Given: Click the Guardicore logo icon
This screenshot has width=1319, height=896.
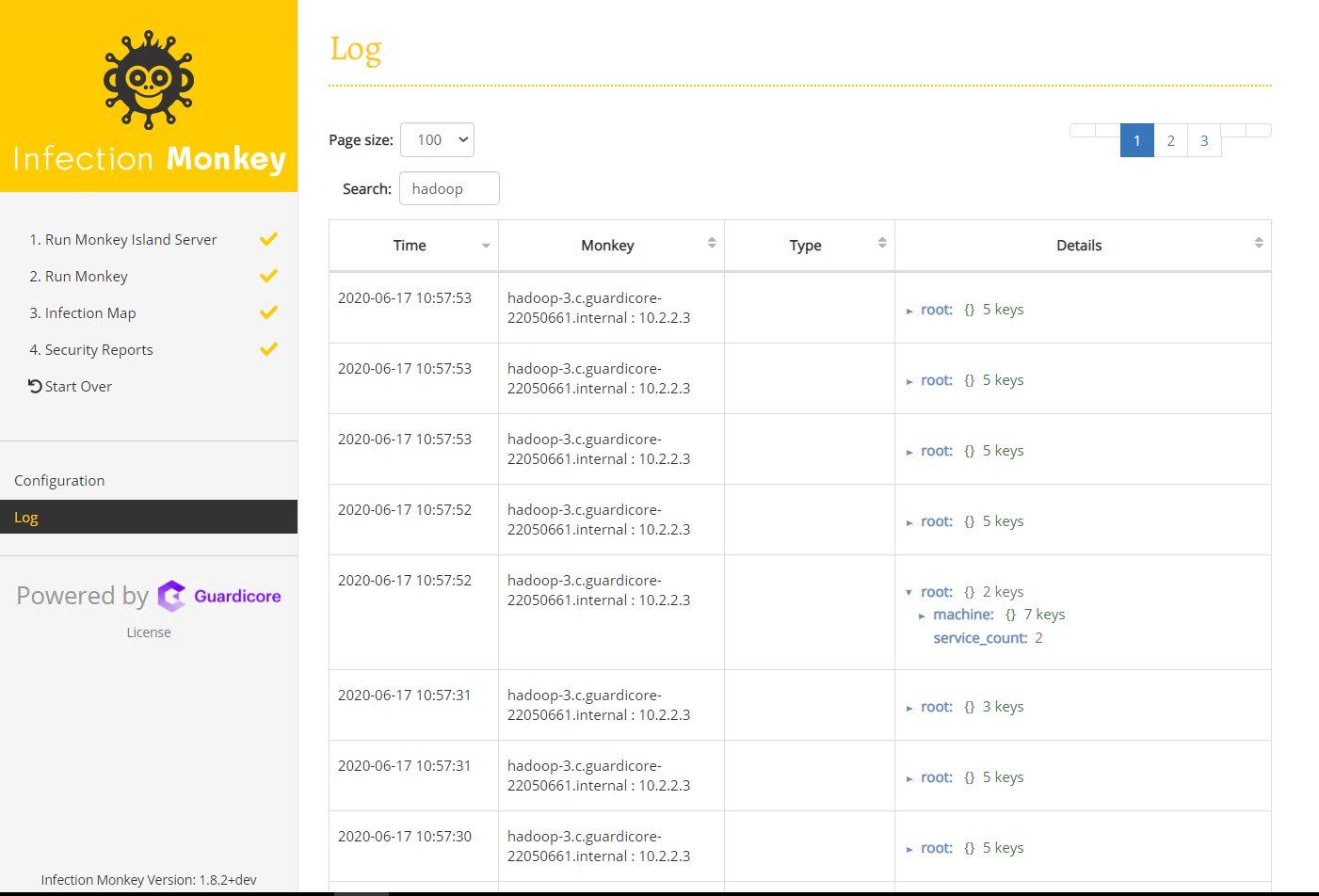Looking at the screenshot, I should click(172, 596).
